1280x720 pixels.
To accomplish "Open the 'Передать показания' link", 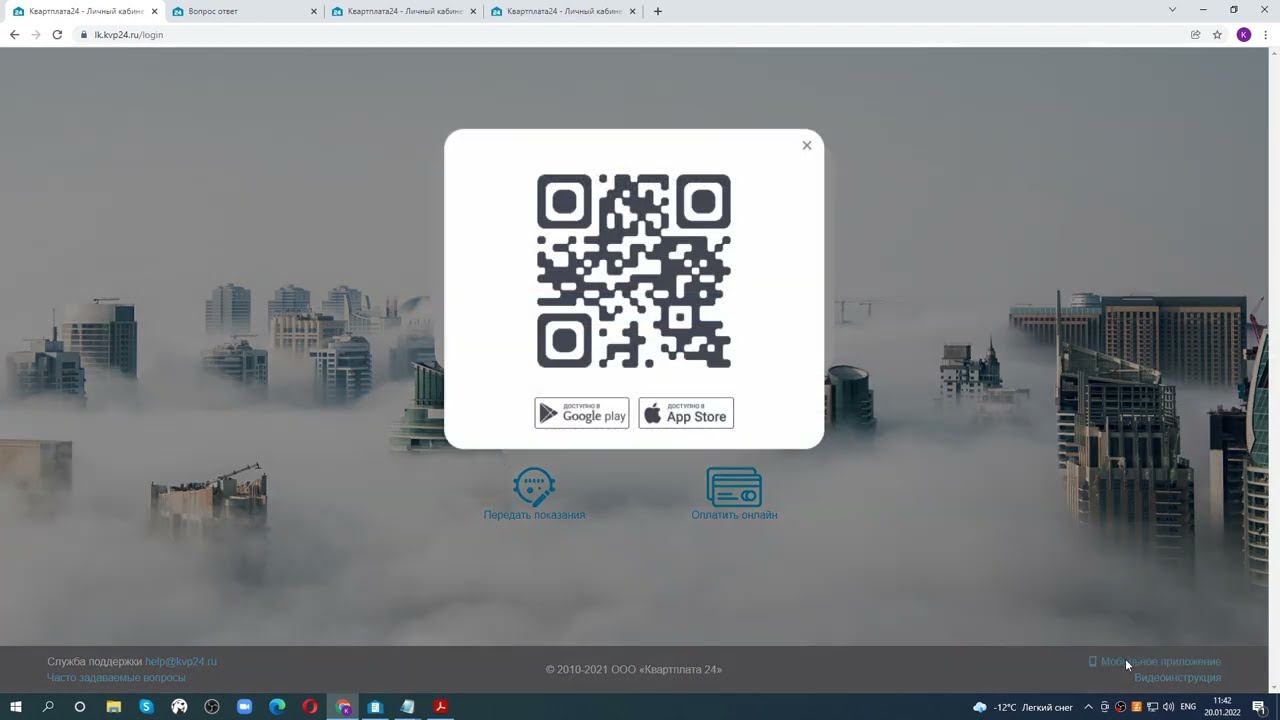I will pos(534,515).
